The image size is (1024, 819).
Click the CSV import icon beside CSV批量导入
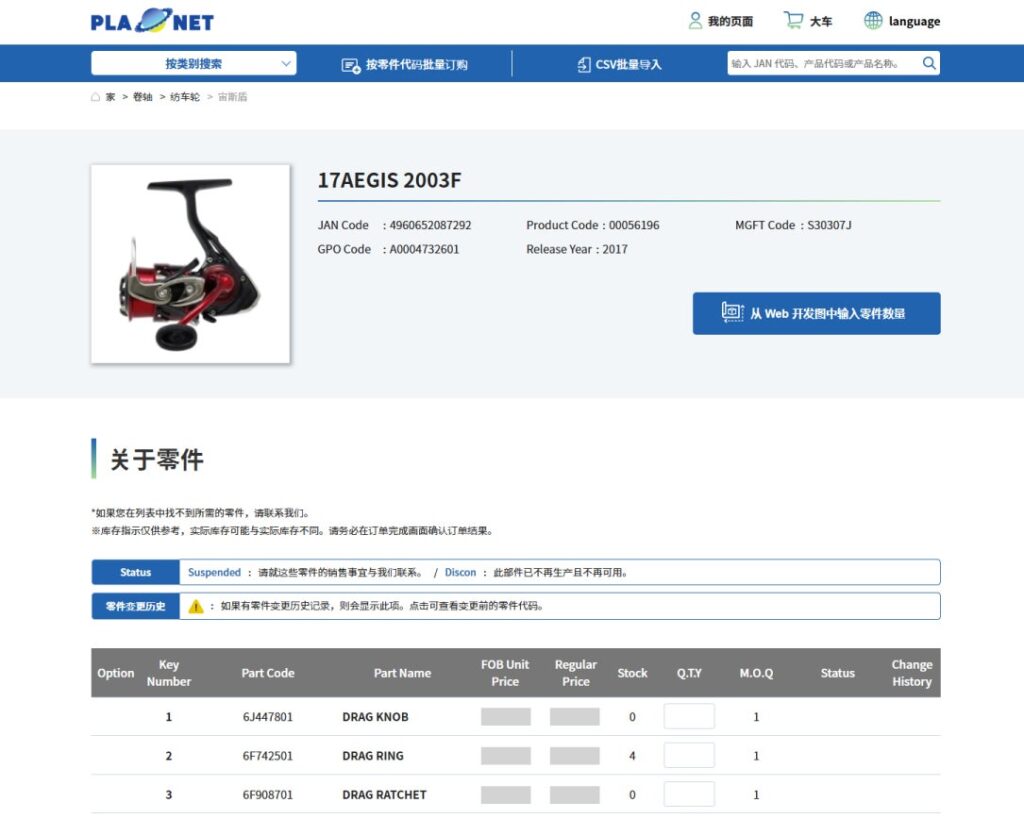click(583, 63)
